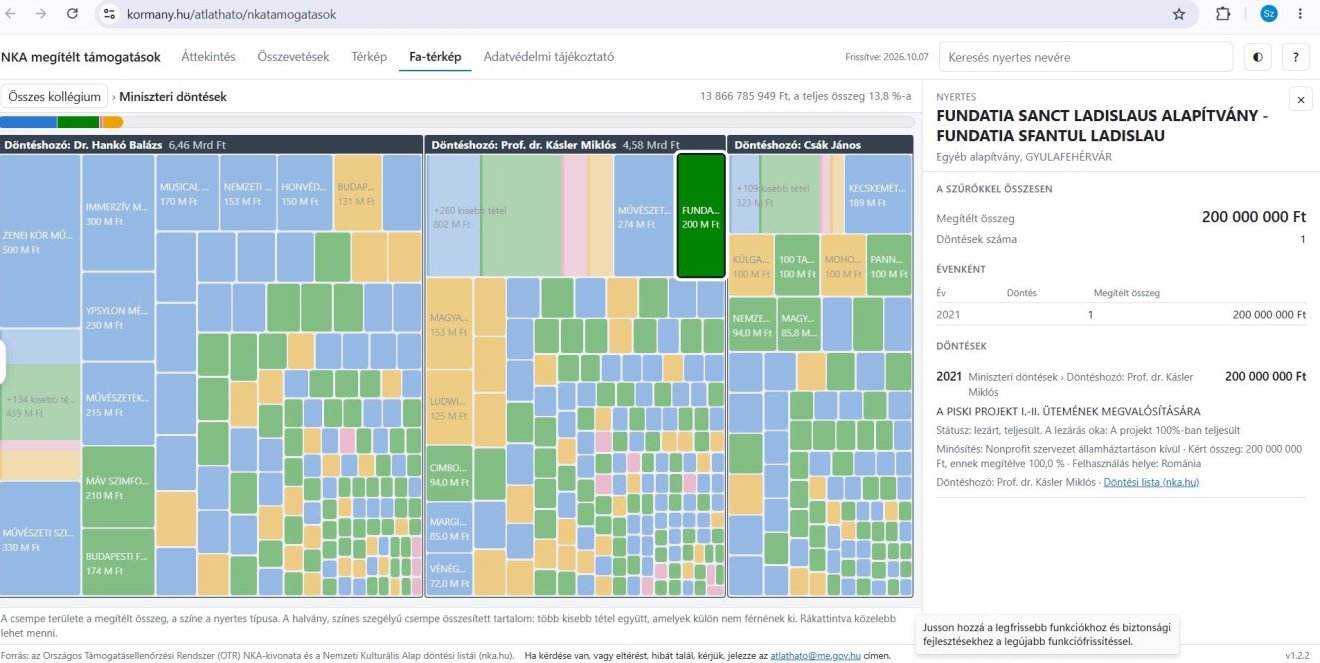Switch to the Áttekintés tab
This screenshot has width=1320, height=663.
208,57
